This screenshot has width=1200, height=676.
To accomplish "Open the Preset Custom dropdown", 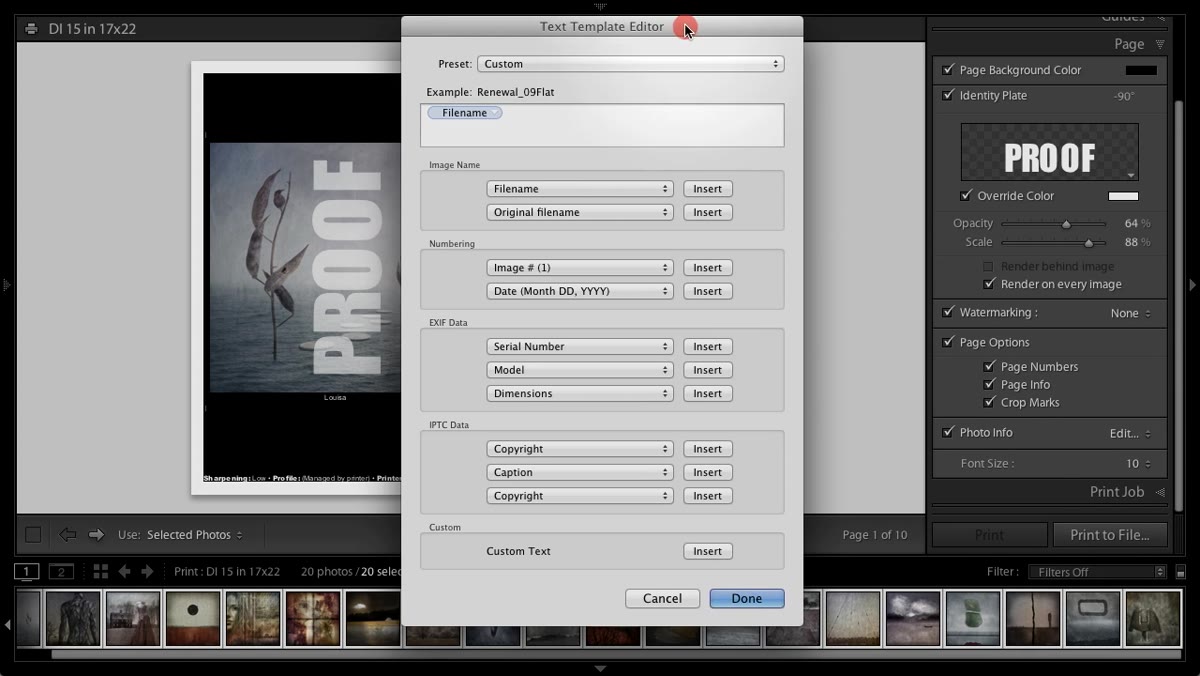I will coord(630,64).
